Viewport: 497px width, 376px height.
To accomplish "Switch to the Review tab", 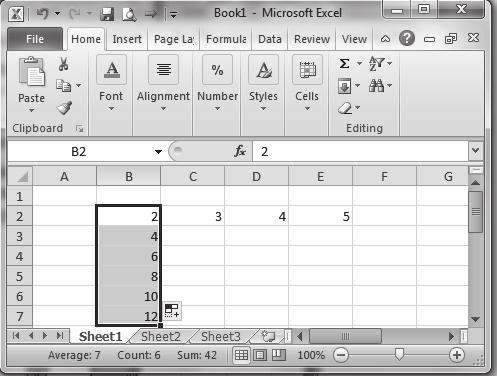I will (312, 39).
